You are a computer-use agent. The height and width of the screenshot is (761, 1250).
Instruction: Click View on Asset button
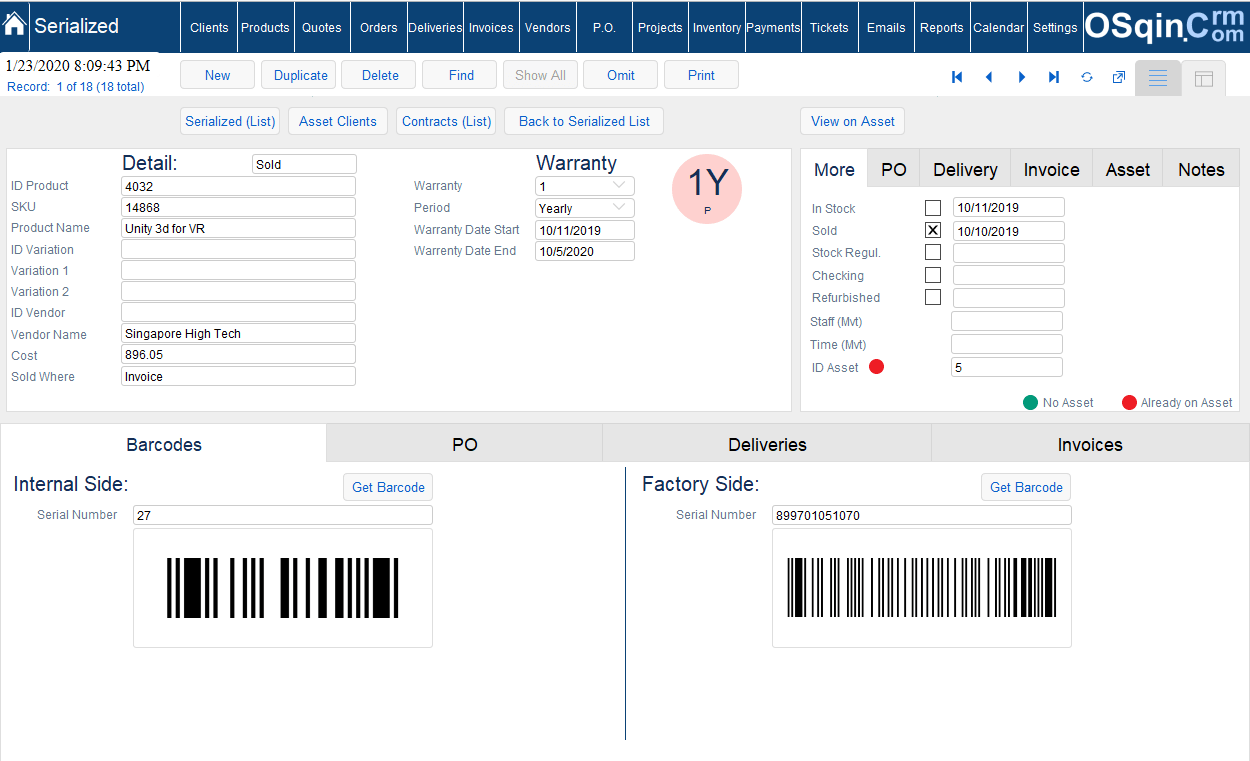[853, 121]
